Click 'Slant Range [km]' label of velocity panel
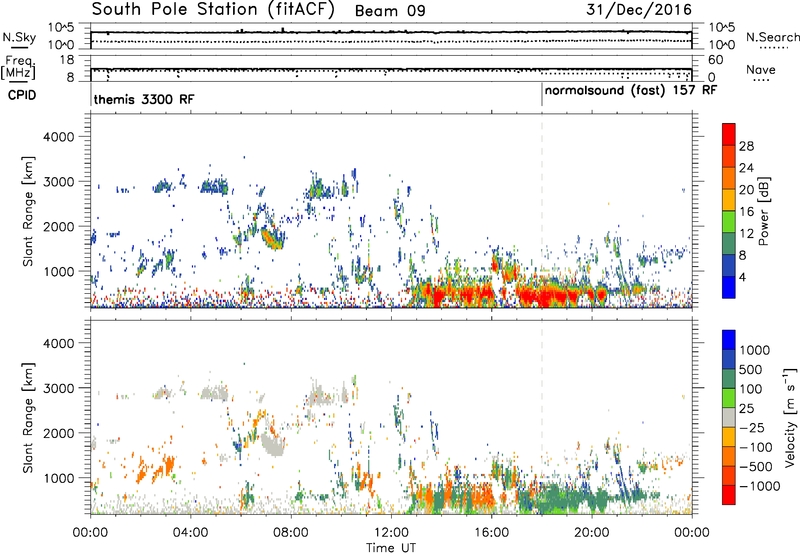This screenshot has width=800, height=554. click(x=28, y=418)
